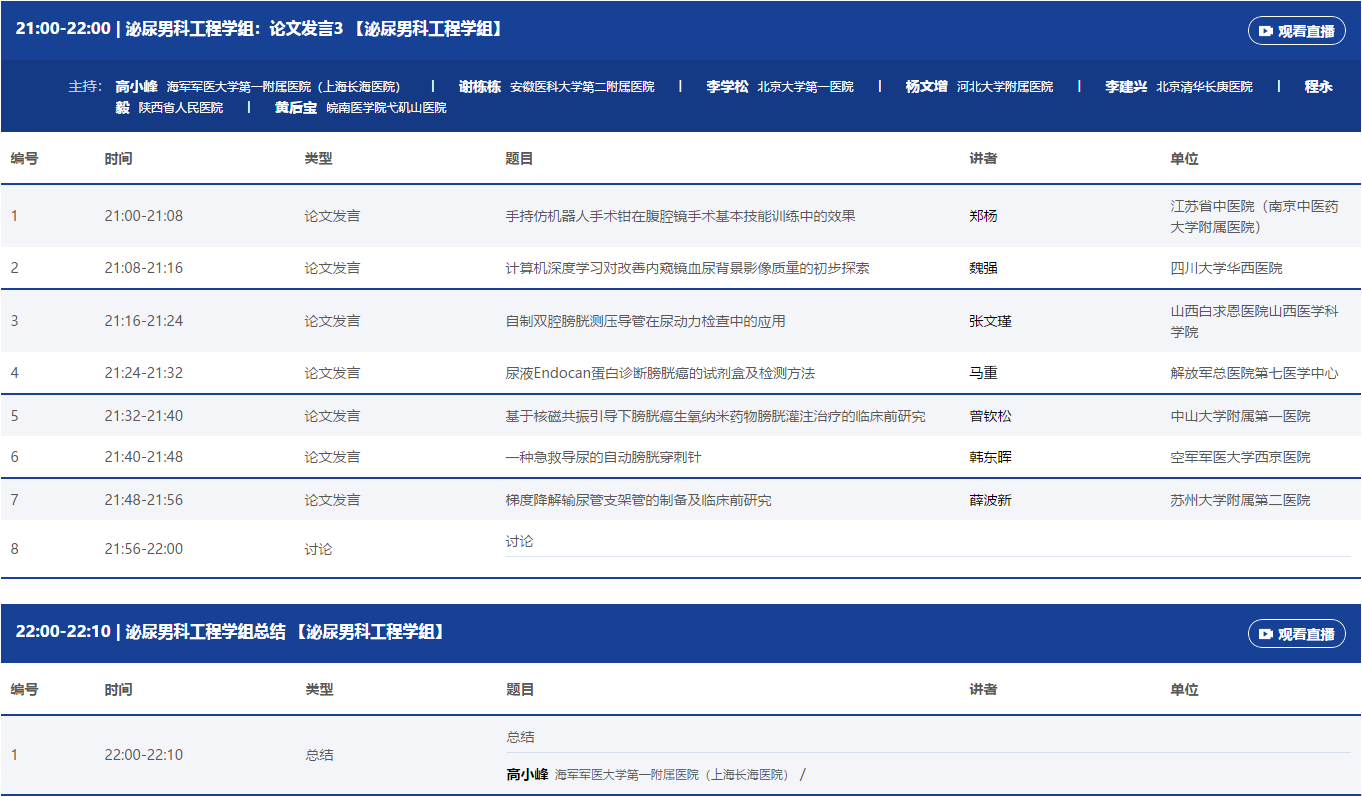This screenshot has height=797, width=1362.
Task: Open the talk about 计算机深度学习 and 内窥镜 imaging
Action: point(687,268)
